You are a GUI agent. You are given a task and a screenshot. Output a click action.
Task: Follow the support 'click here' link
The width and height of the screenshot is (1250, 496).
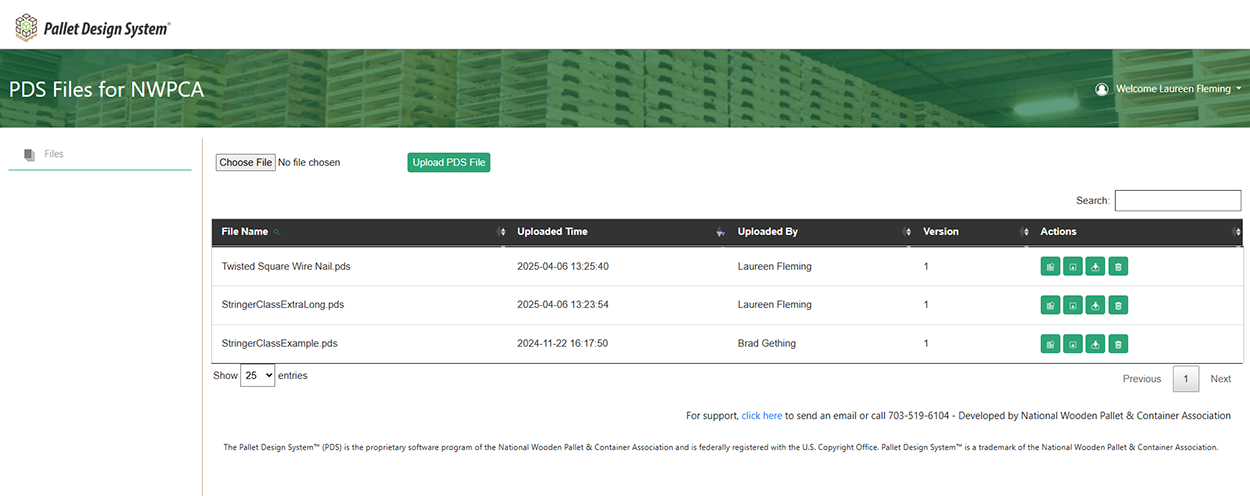point(761,416)
